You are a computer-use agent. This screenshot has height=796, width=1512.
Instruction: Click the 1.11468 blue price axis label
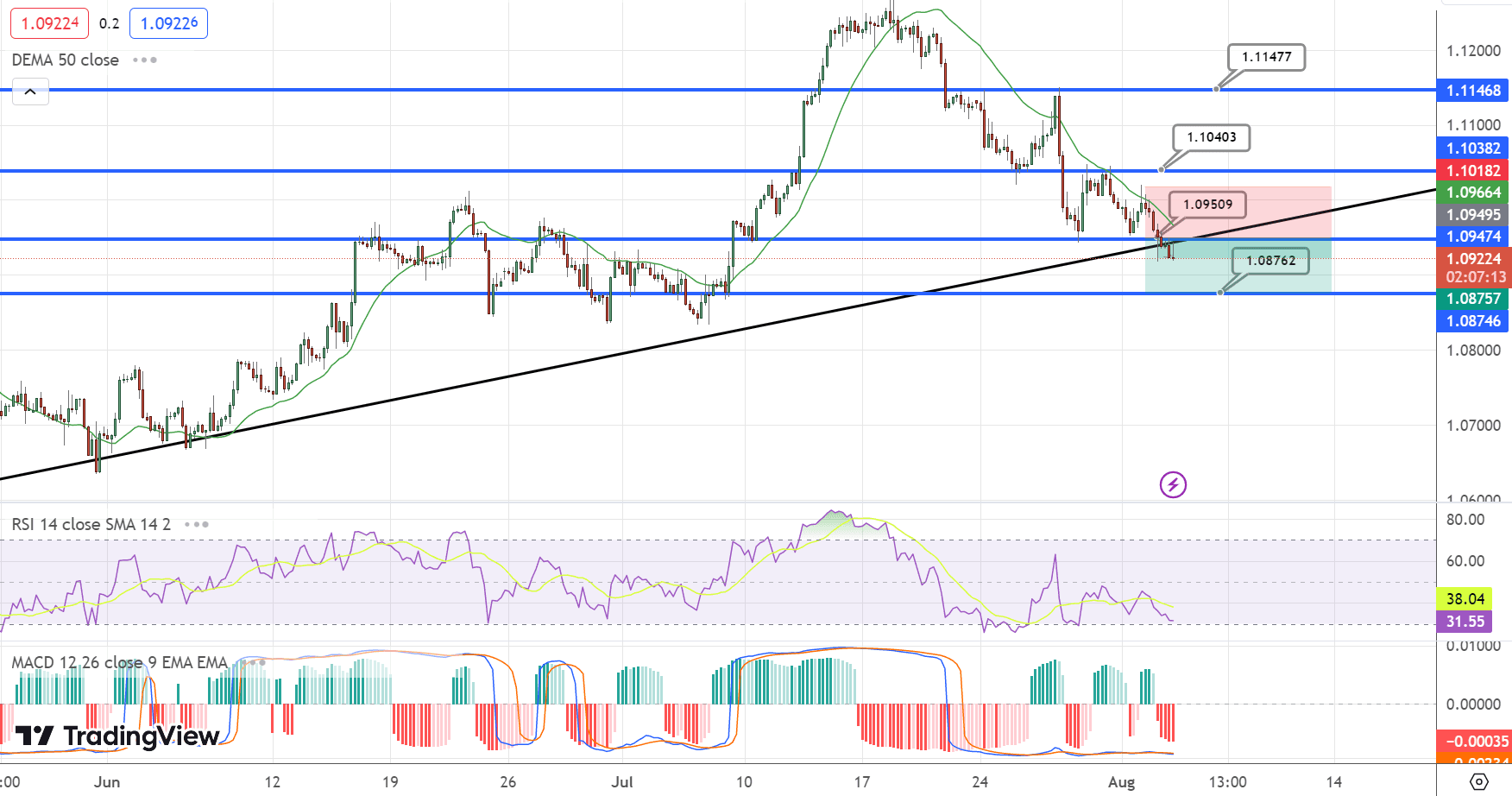click(1474, 91)
